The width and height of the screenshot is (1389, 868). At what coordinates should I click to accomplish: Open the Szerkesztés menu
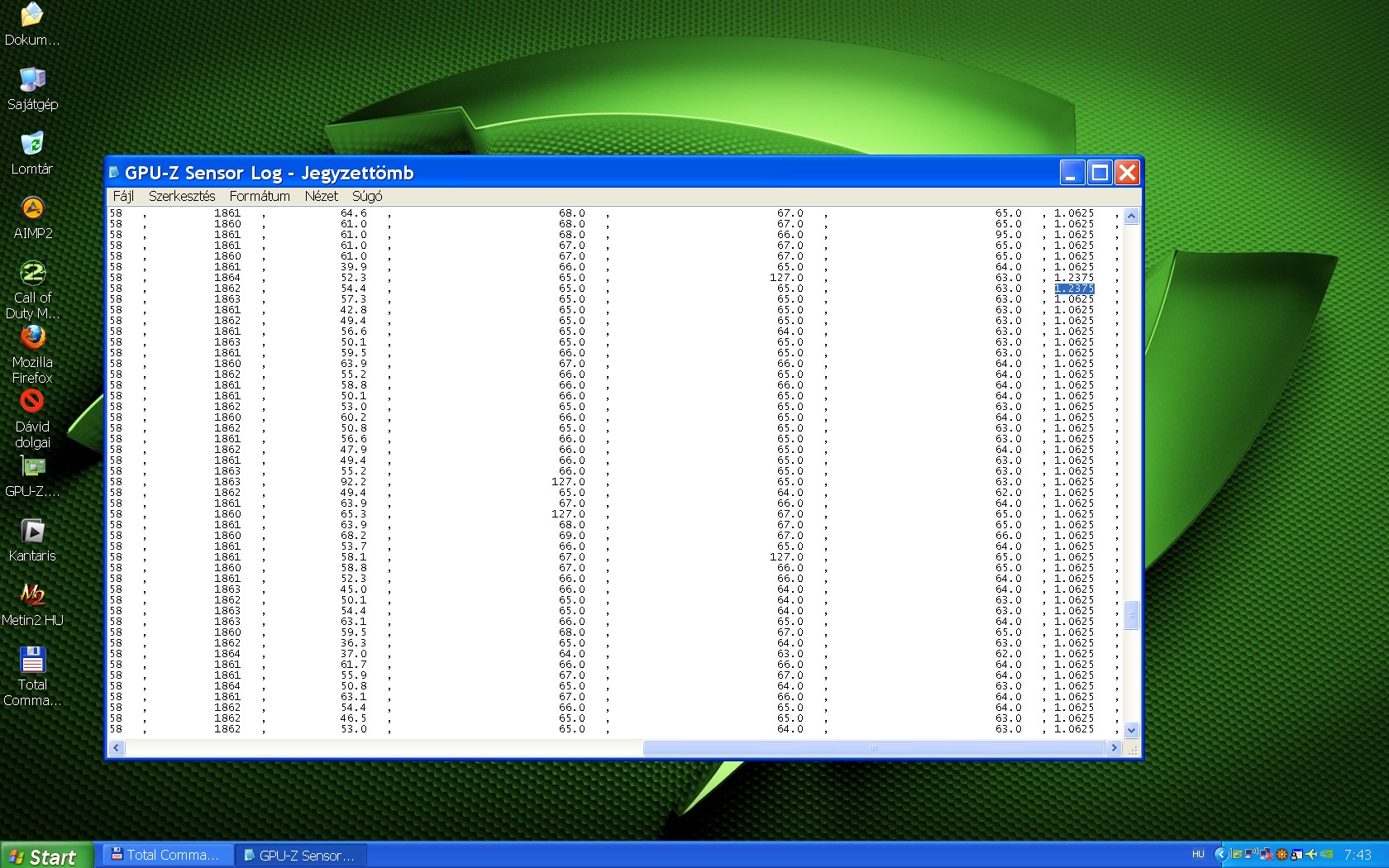pyautogui.click(x=182, y=196)
